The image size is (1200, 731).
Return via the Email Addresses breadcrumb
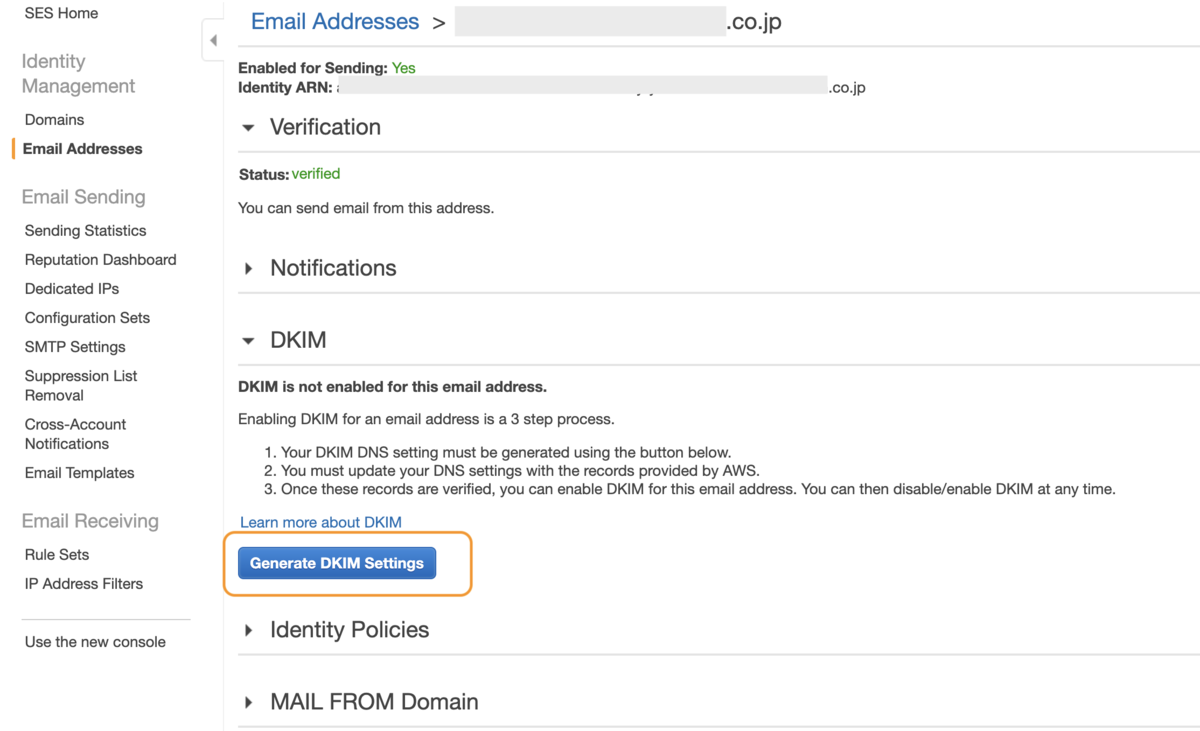(334, 21)
